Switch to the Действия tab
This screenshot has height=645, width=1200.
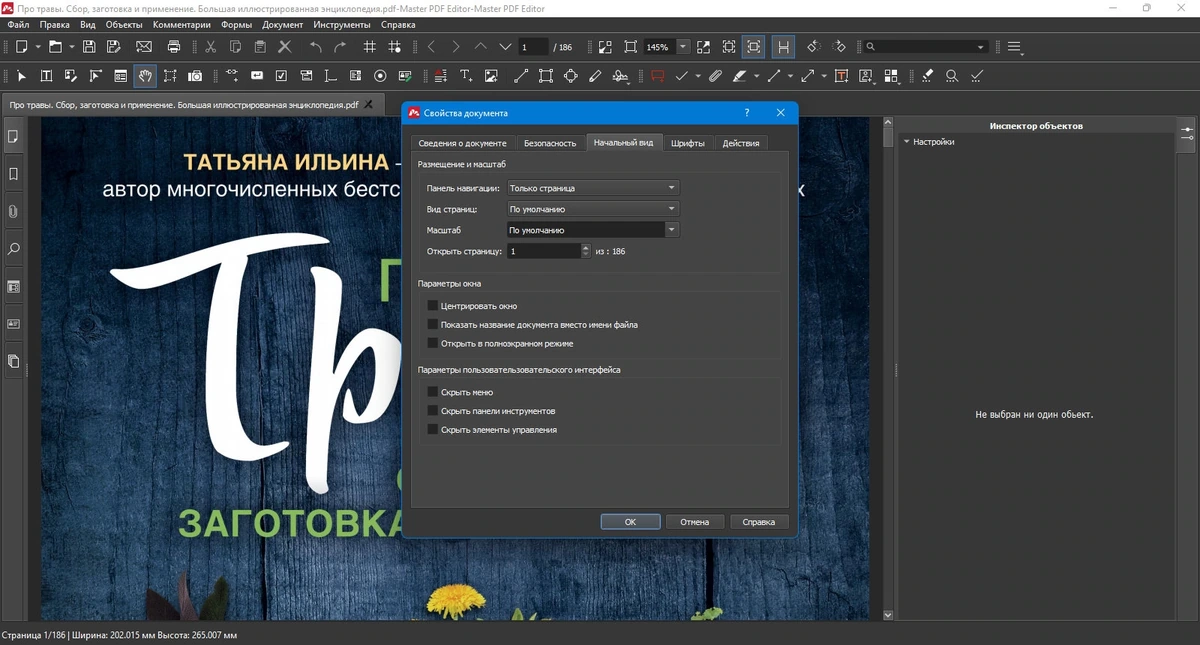click(741, 143)
